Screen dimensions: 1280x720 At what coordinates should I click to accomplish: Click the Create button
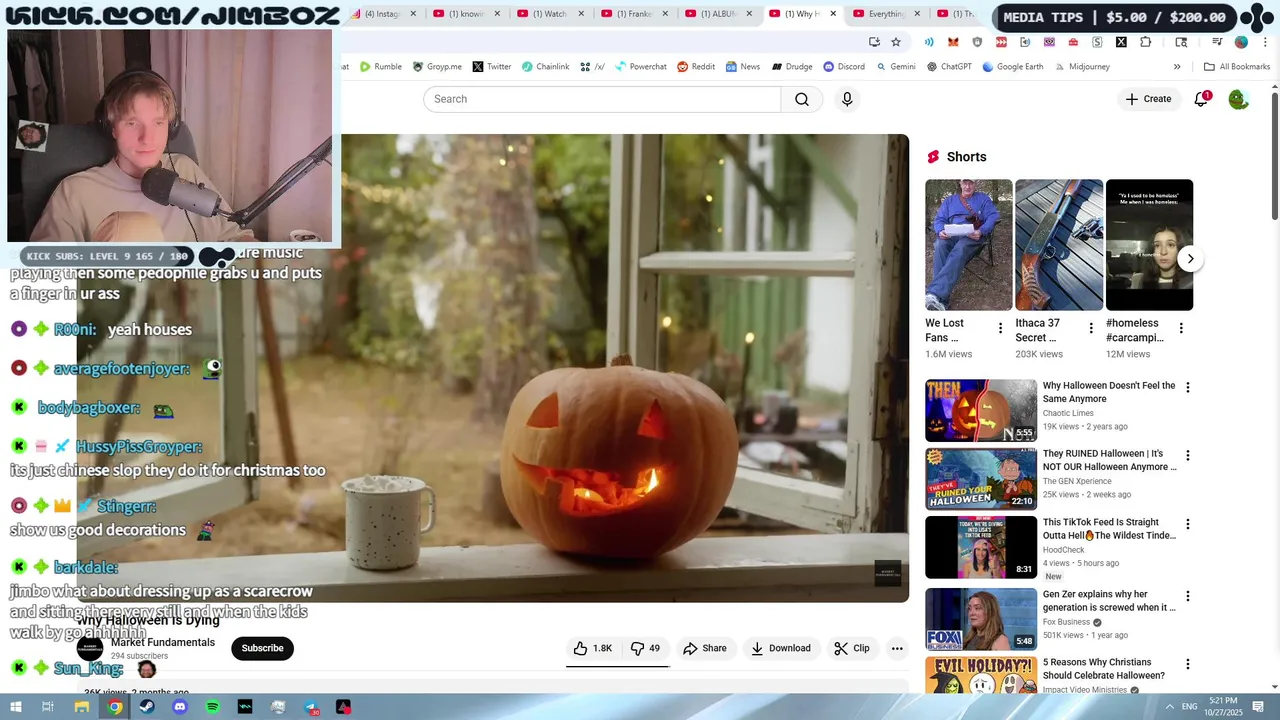(x=1148, y=99)
